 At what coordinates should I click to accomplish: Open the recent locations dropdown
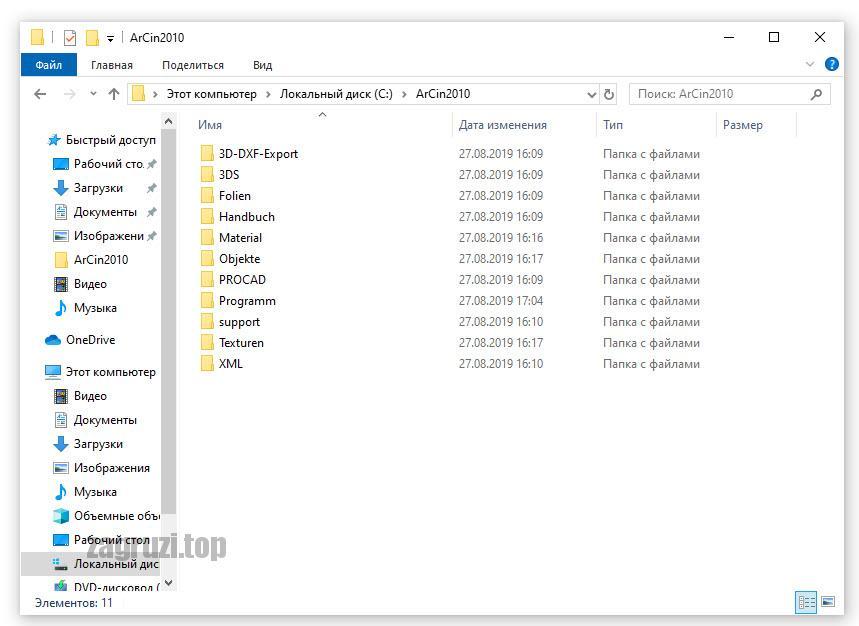[x=93, y=94]
